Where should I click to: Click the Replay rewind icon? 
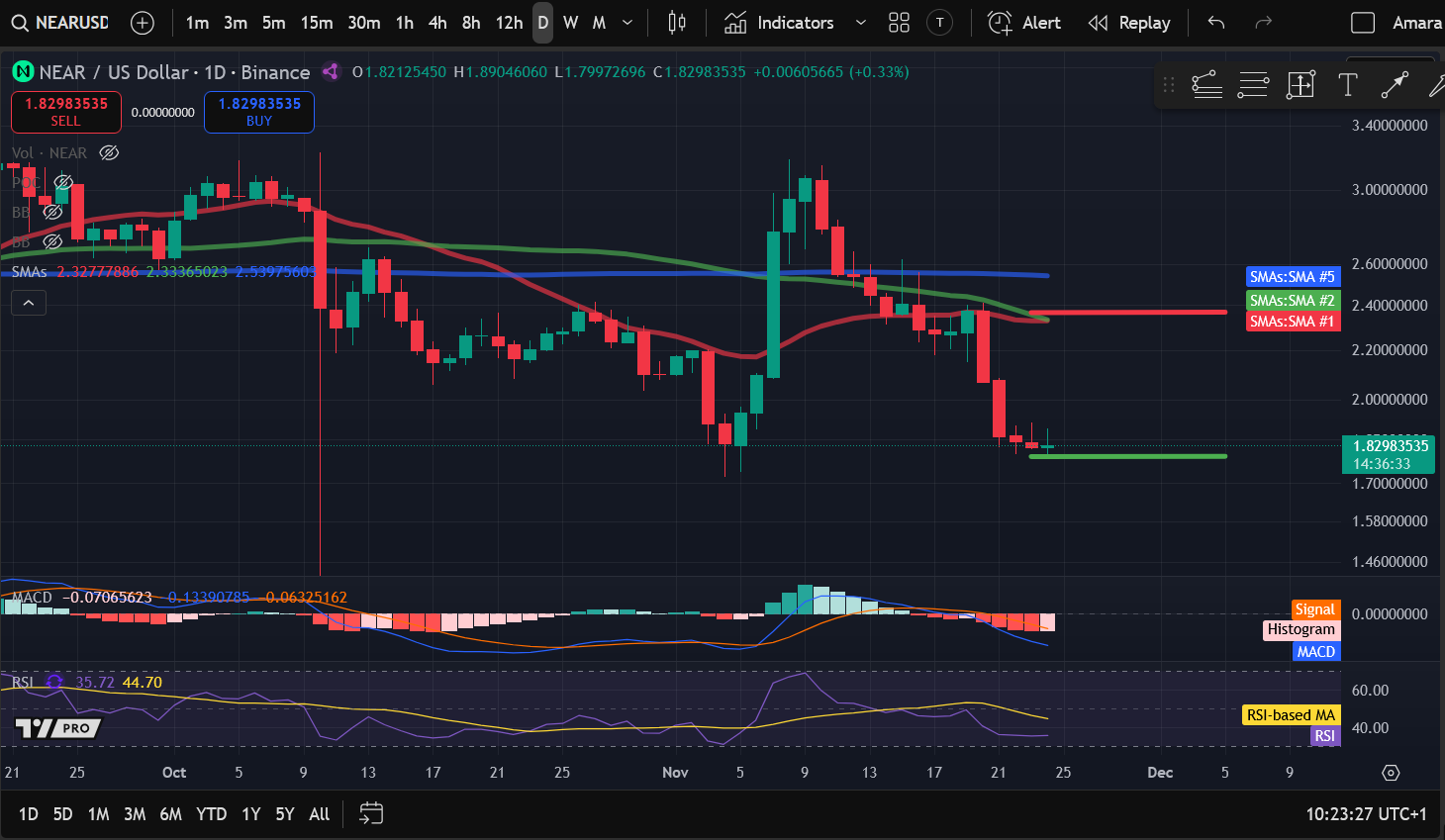click(1098, 22)
